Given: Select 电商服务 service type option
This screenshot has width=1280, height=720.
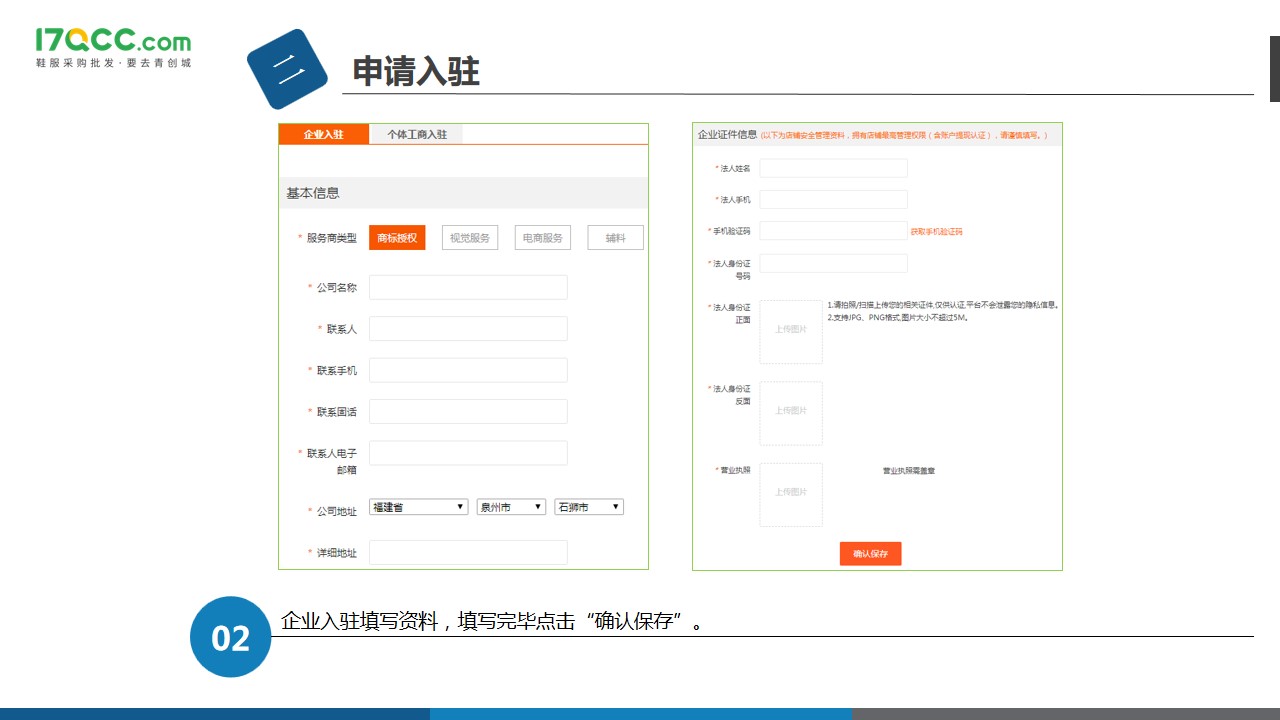Looking at the screenshot, I should (x=543, y=238).
